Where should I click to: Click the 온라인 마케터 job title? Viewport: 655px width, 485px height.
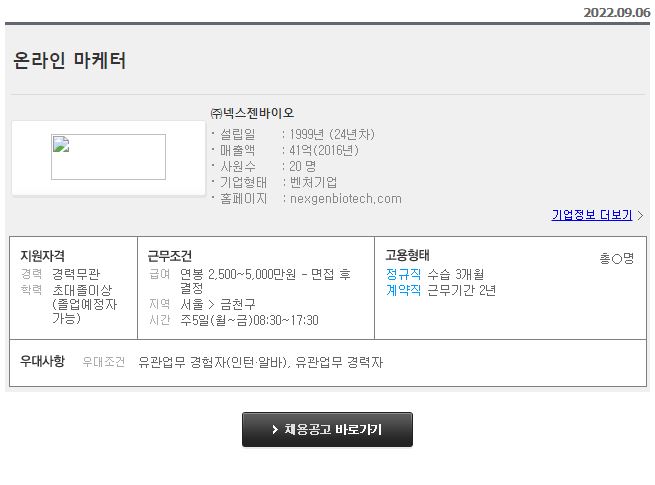click(x=70, y=61)
